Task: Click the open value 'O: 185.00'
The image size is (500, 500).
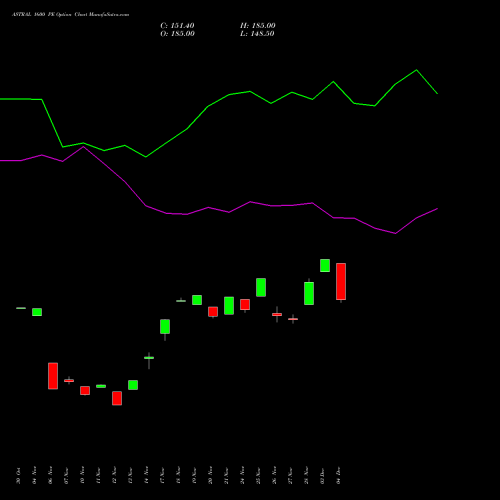Action: coord(177,34)
